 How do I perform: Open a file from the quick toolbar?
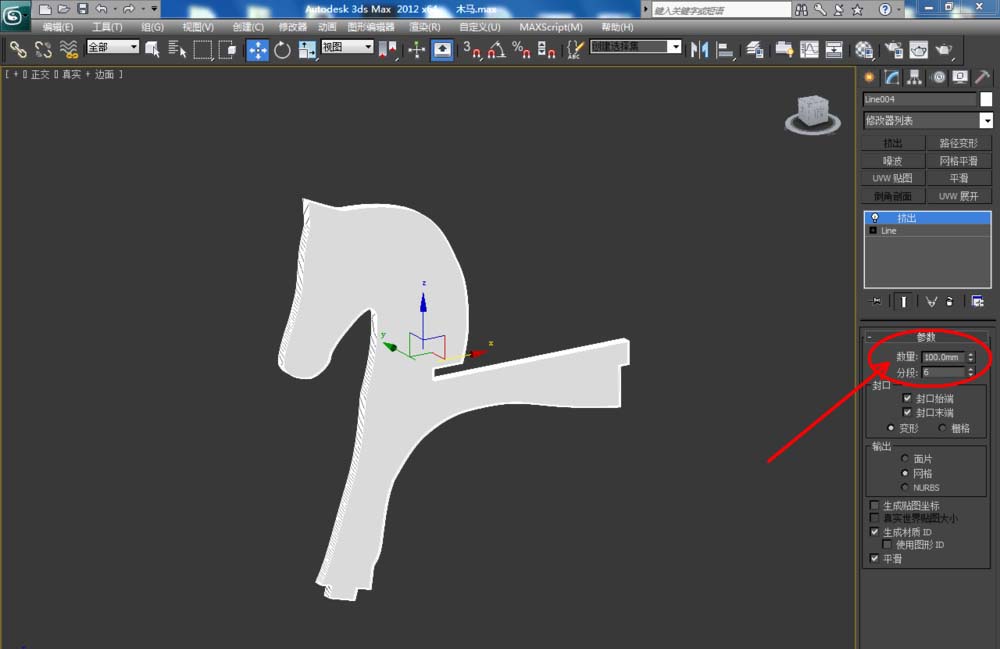coord(63,9)
